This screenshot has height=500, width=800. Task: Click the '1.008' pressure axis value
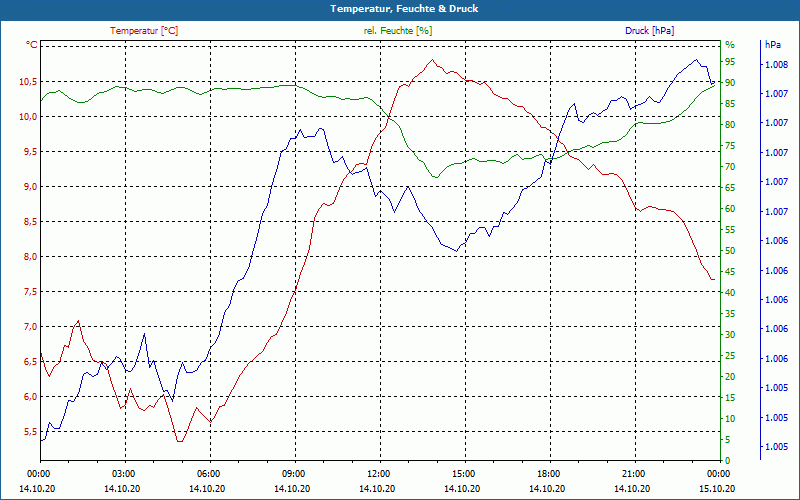click(777, 65)
